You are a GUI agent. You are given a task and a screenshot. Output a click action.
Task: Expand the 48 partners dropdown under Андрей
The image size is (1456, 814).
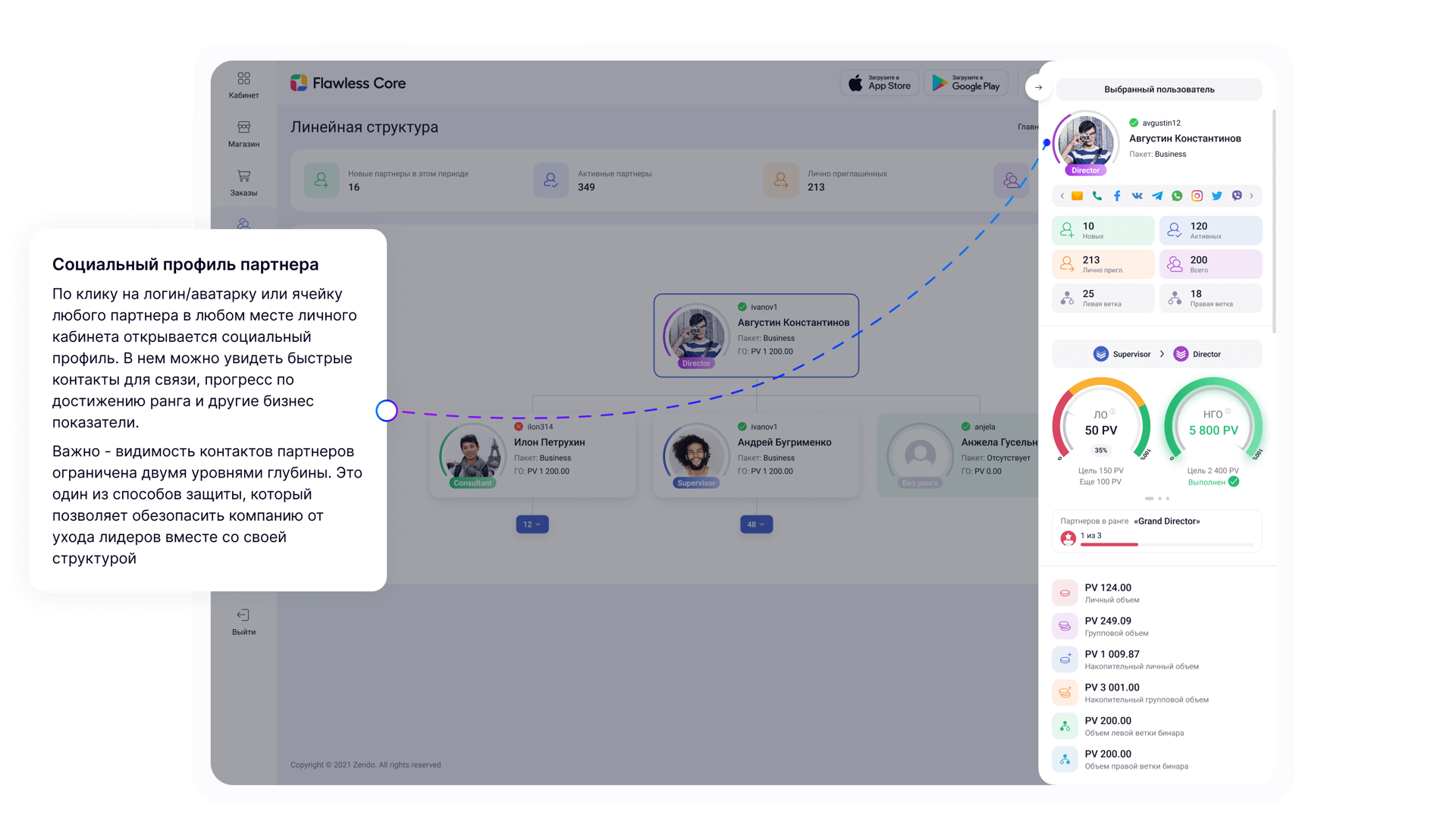pos(756,524)
